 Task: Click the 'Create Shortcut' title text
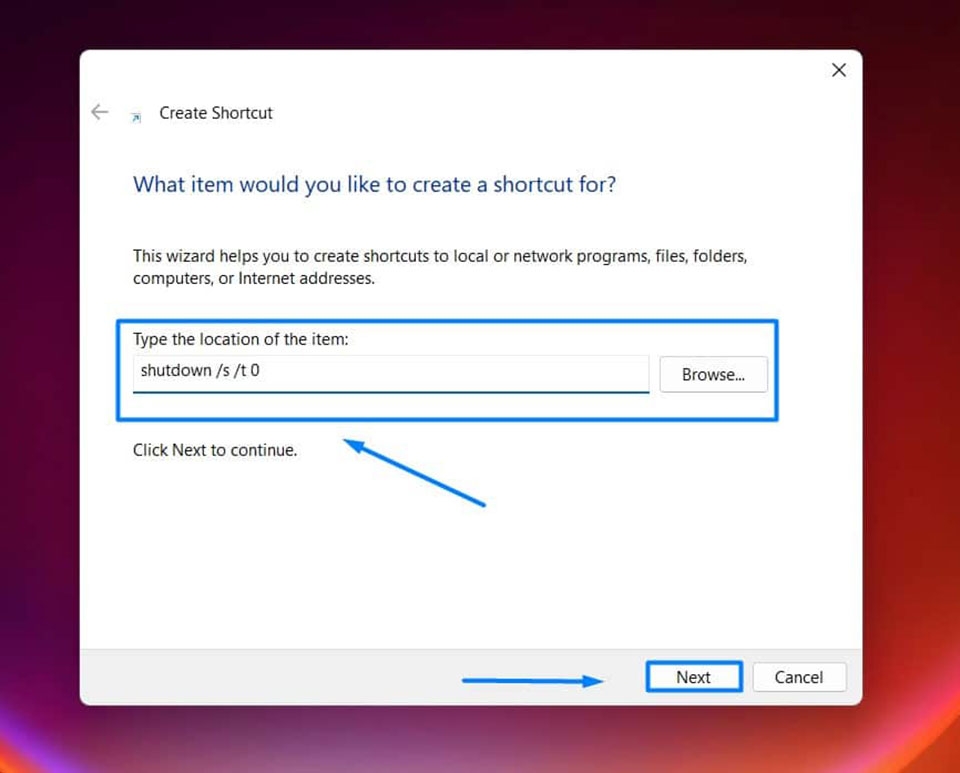[x=216, y=113]
